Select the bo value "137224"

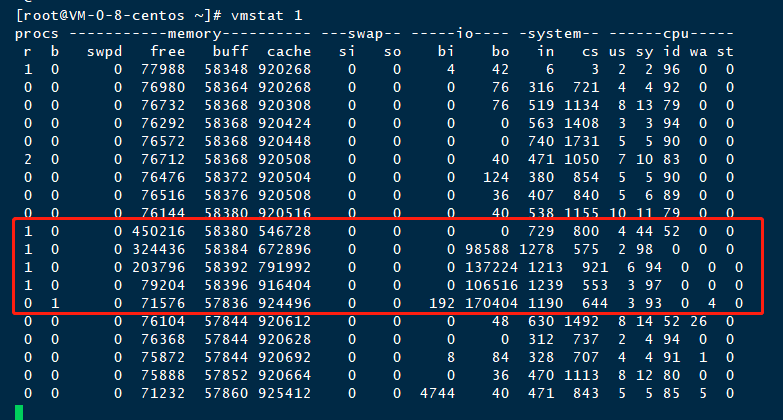tap(491, 267)
